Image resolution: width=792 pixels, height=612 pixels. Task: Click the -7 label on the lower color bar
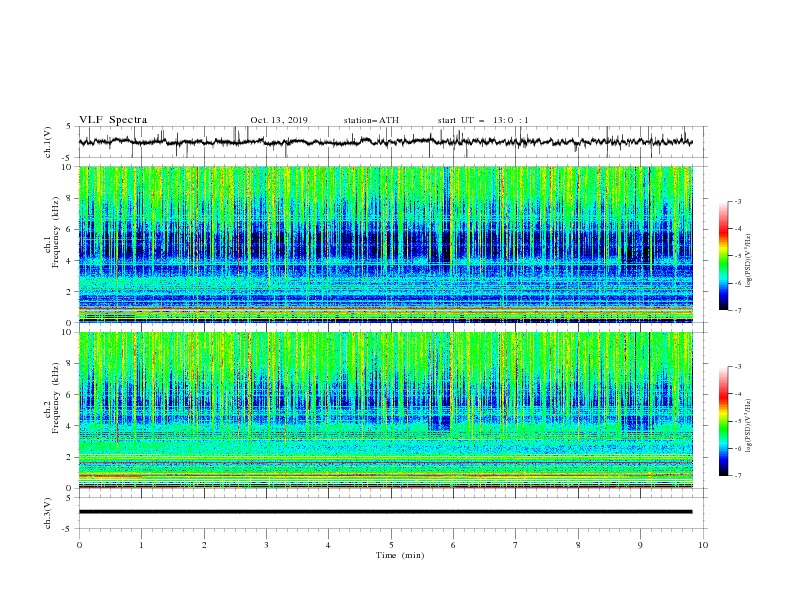tap(738, 476)
